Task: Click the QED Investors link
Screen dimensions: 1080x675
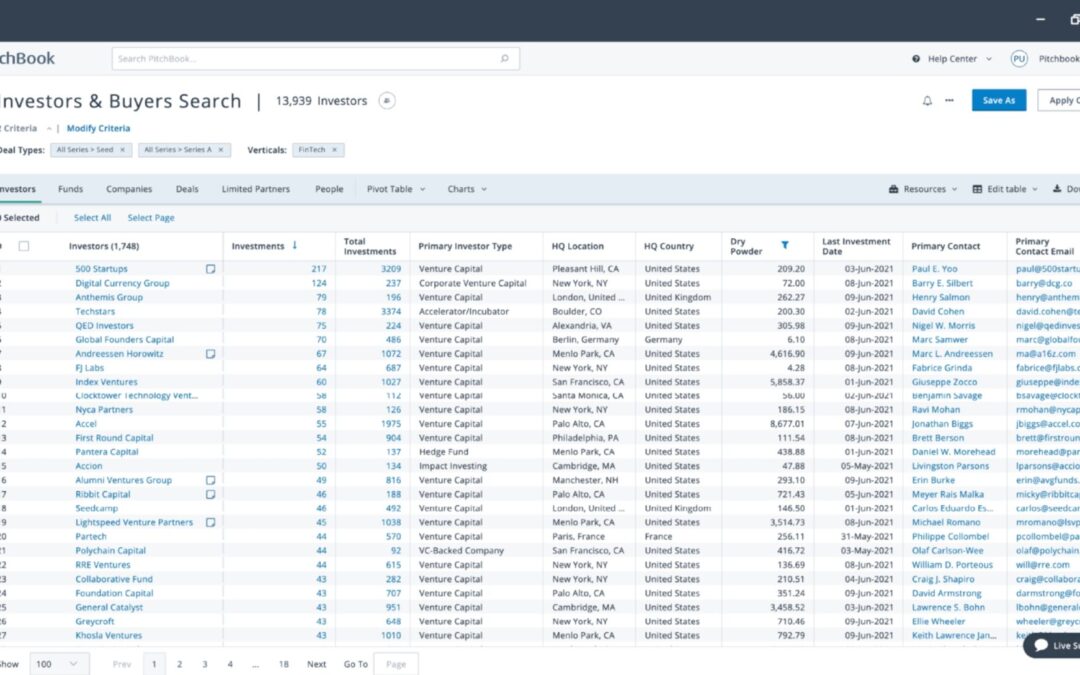Action: 105,326
